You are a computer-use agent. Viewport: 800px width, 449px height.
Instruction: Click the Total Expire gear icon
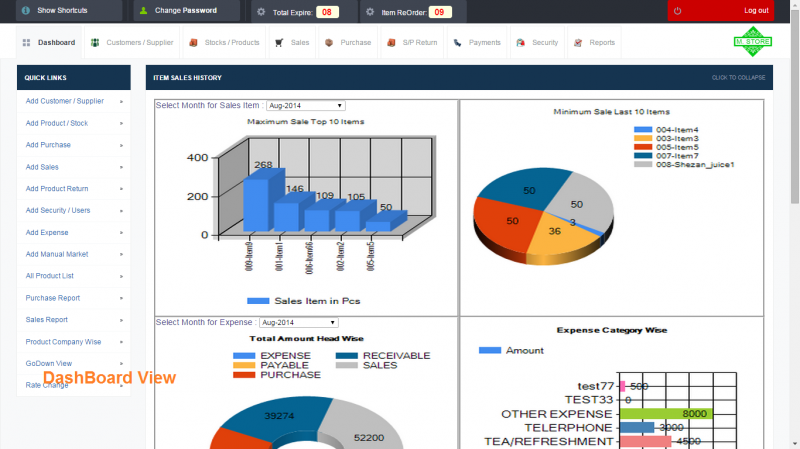click(x=261, y=12)
